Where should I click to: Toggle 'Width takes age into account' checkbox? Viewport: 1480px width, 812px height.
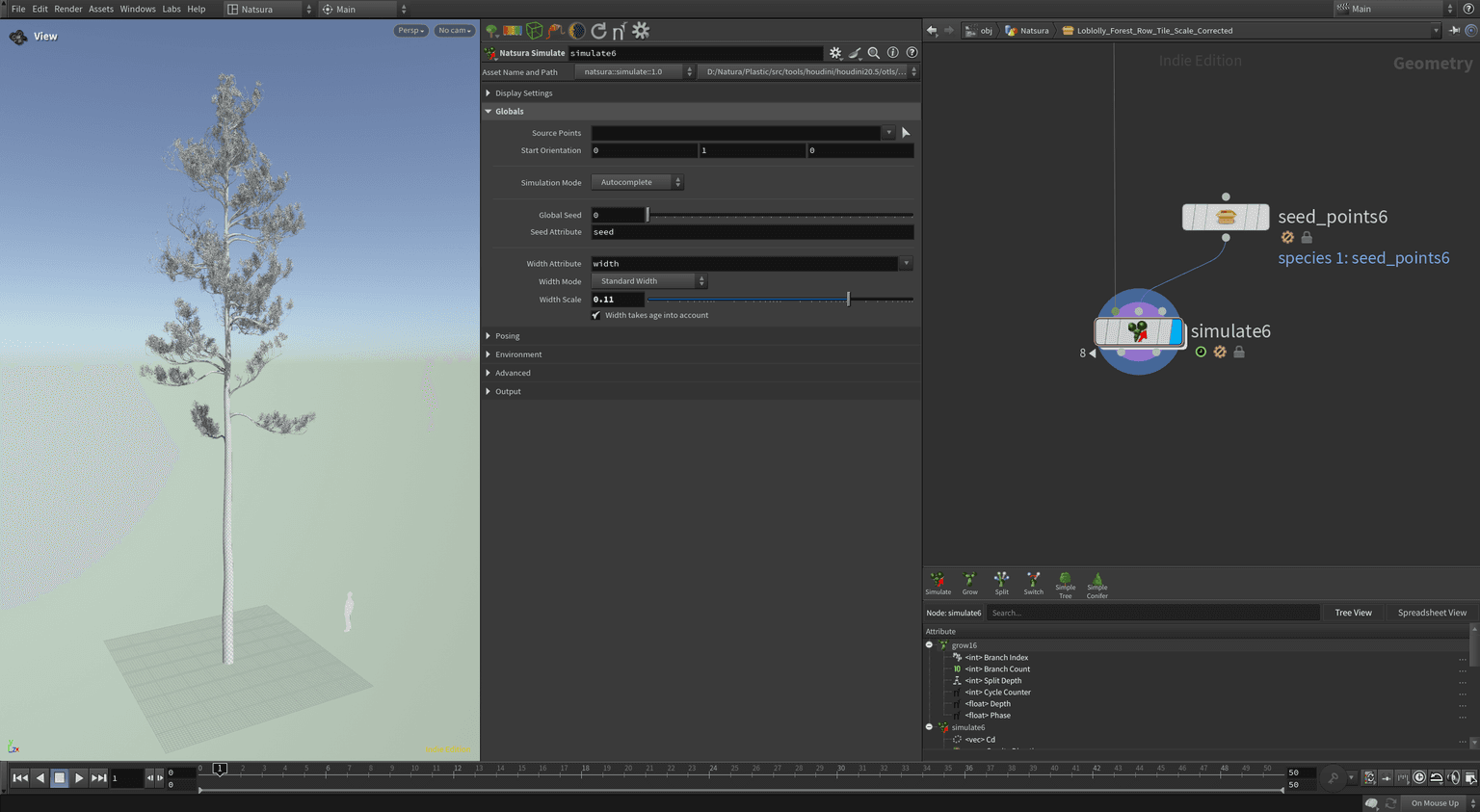coord(596,315)
